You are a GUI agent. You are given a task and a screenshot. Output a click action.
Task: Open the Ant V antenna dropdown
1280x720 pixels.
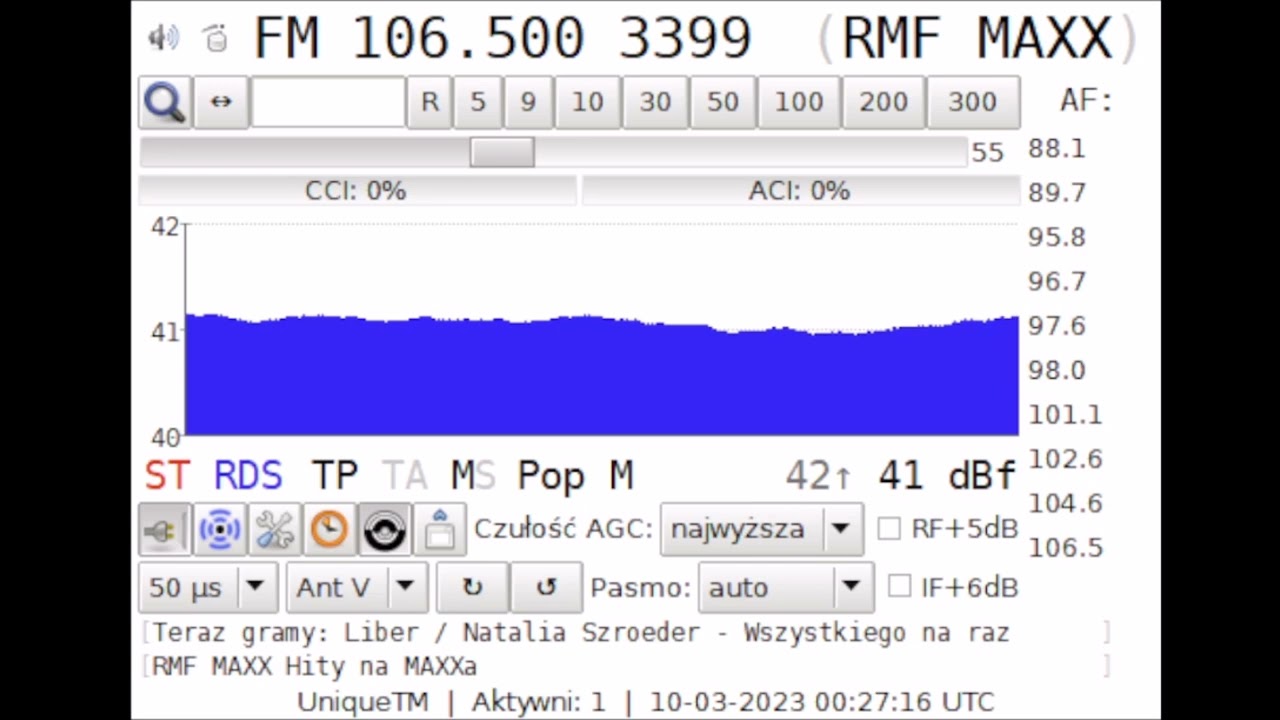[357, 587]
